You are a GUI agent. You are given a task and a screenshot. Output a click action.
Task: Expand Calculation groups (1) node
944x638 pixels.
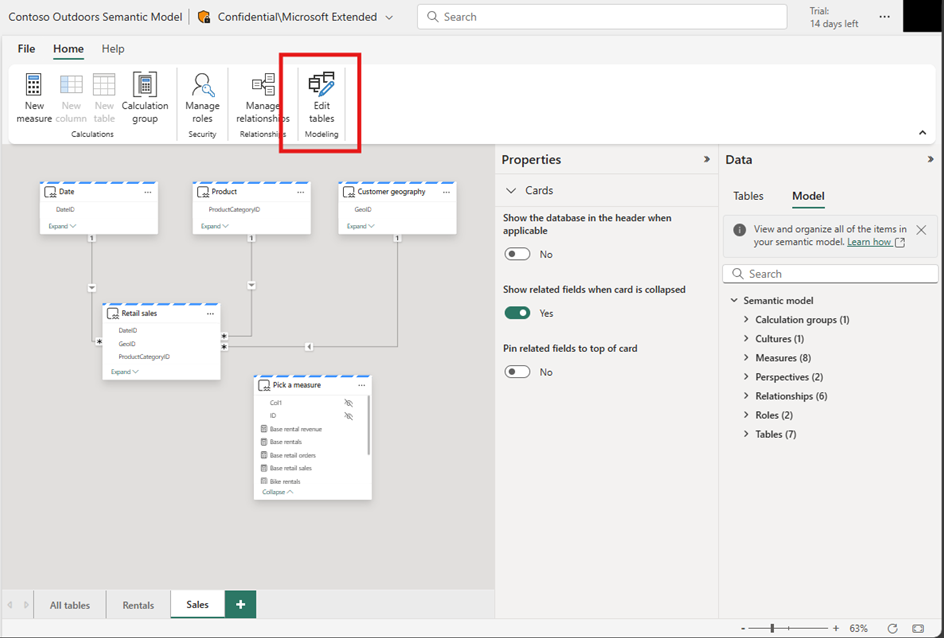[x=746, y=320]
